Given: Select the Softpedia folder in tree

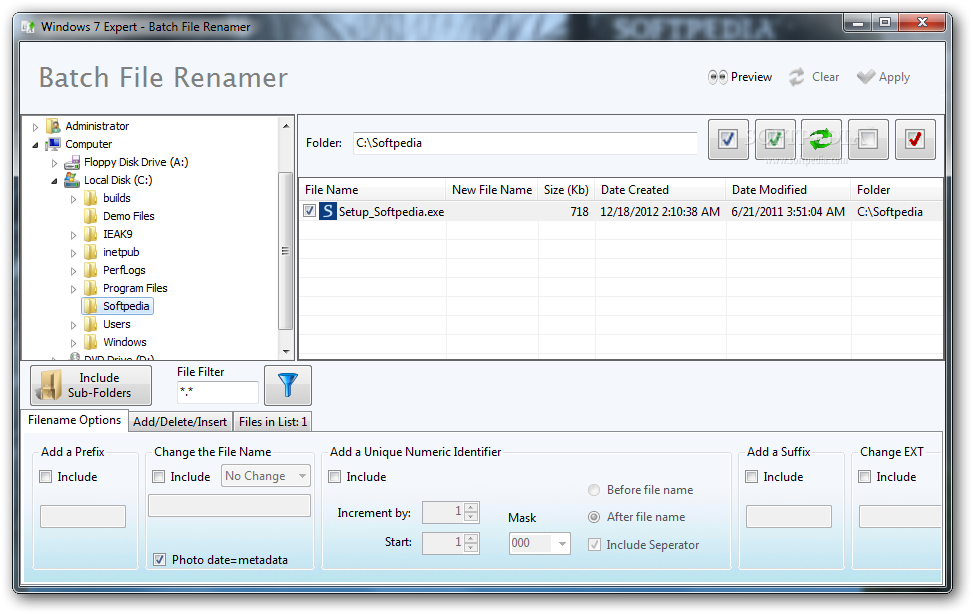Looking at the screenshot, I should 117,306.
